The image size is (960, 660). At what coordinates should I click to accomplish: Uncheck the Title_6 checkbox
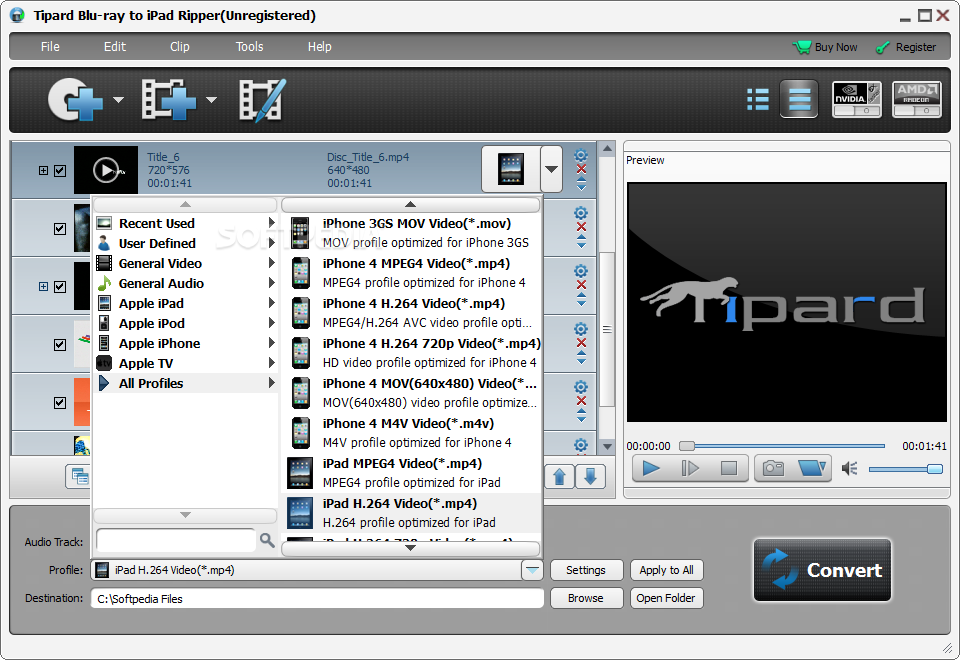click(x=60, y=171)
